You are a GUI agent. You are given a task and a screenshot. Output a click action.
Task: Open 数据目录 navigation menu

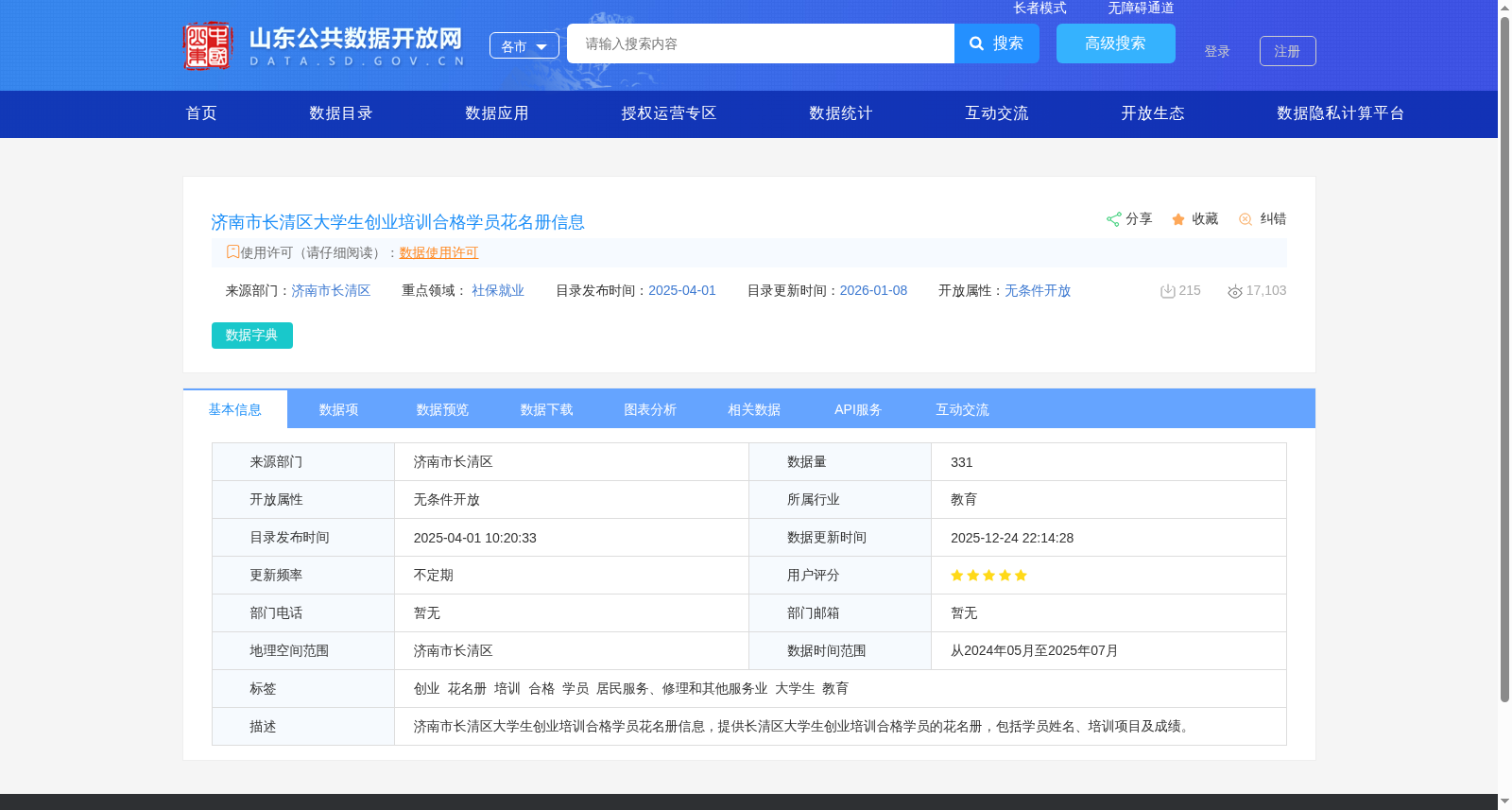click(341, 113)
